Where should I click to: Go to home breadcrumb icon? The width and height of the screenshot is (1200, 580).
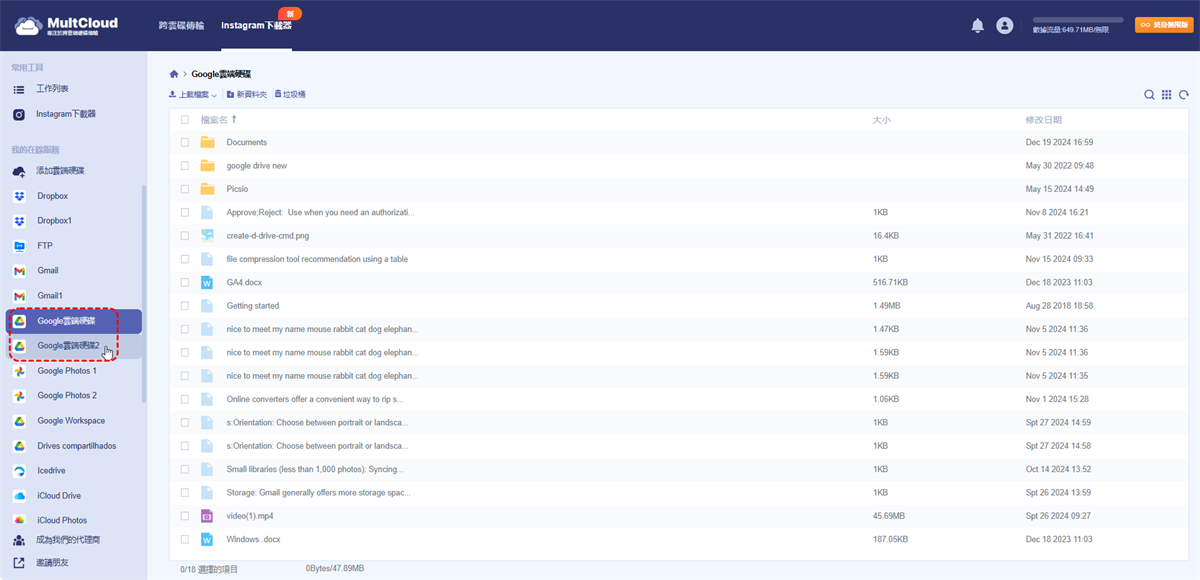[174, 74]
